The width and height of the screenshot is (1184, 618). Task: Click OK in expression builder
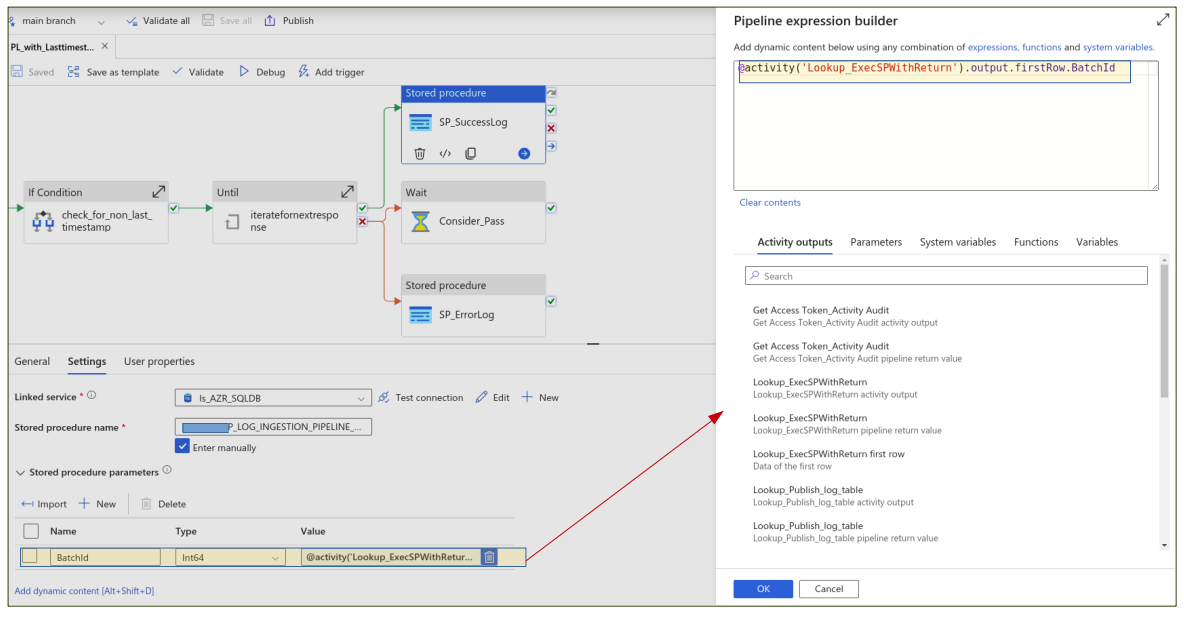point(763,589)
